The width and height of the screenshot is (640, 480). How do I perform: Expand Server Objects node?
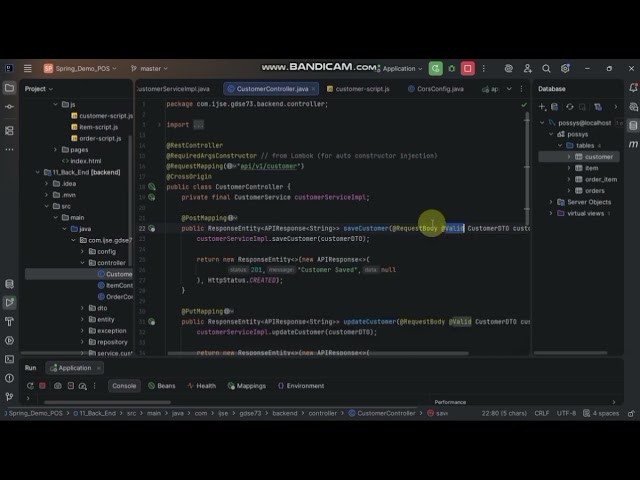(551, 202)
